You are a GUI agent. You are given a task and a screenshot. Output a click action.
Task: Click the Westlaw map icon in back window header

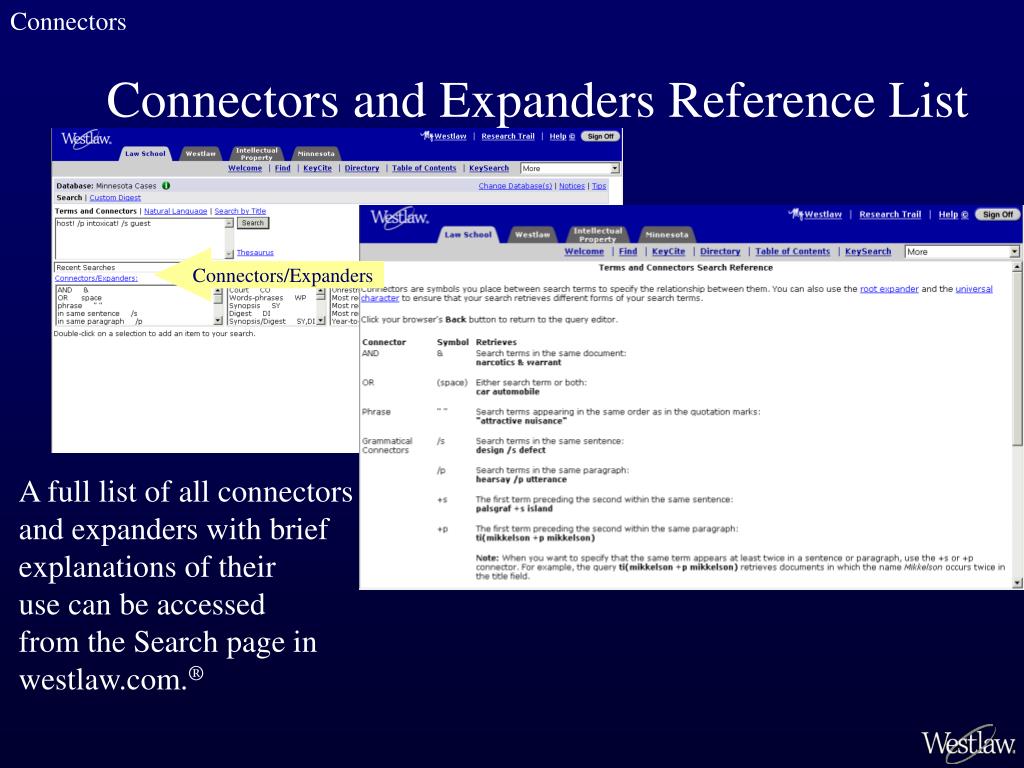[x=428, y=136]
